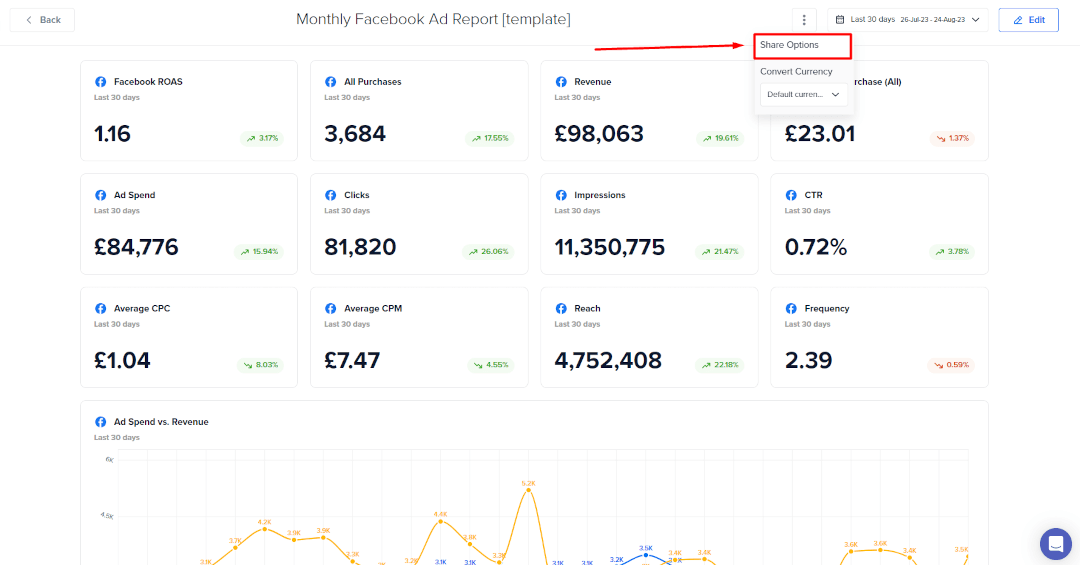The height and width of the screenshot is (565, 1080).
Task: Click Facebook icon on Impressions card
Action: (561, 195)
